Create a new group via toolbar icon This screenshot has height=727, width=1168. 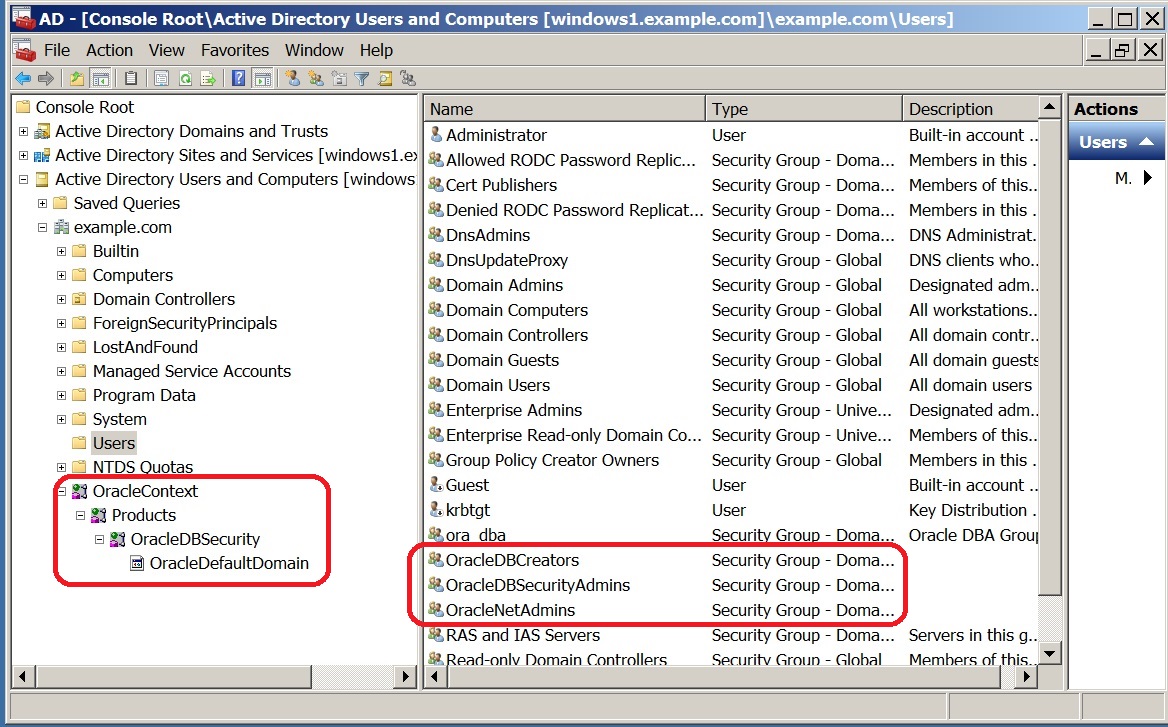pyautogui.click(x=316, y=79)
